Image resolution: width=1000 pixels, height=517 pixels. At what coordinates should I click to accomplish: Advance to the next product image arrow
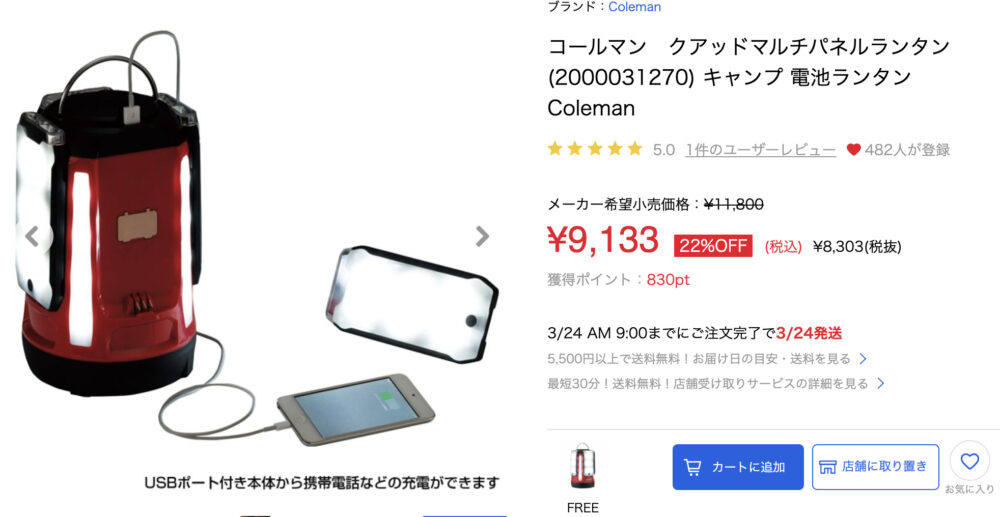(482, 237)
